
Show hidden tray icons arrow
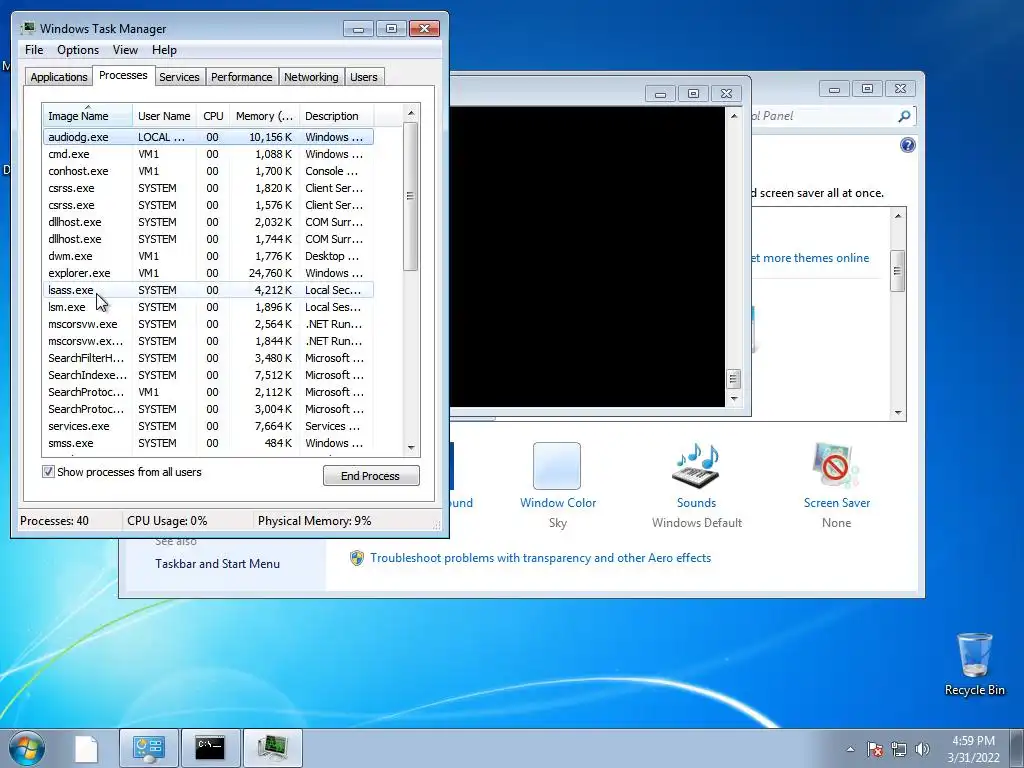pyautogui.click(x=850, y=749)
